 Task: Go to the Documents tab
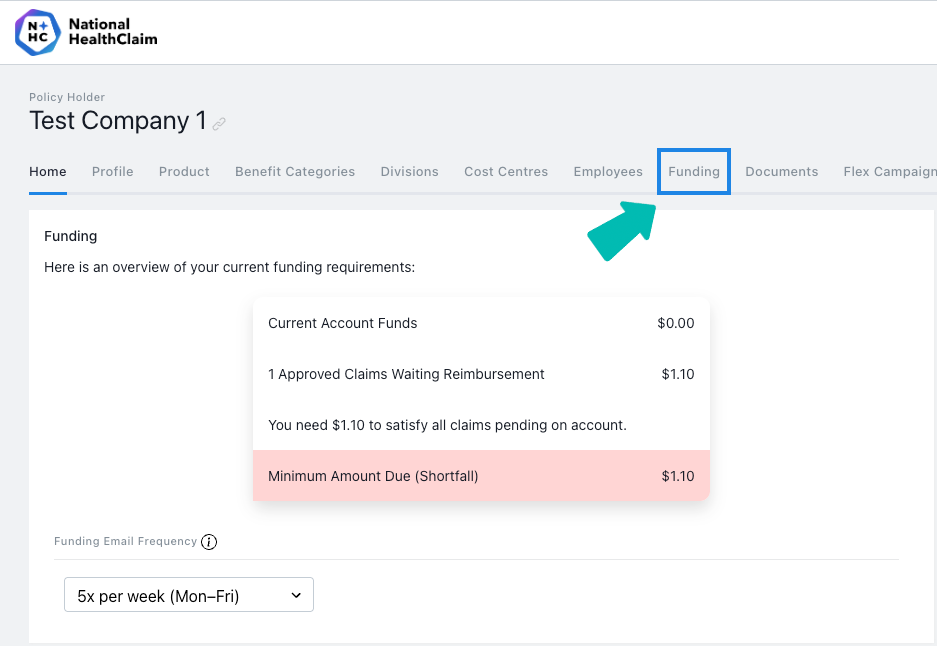click(782, 172)
